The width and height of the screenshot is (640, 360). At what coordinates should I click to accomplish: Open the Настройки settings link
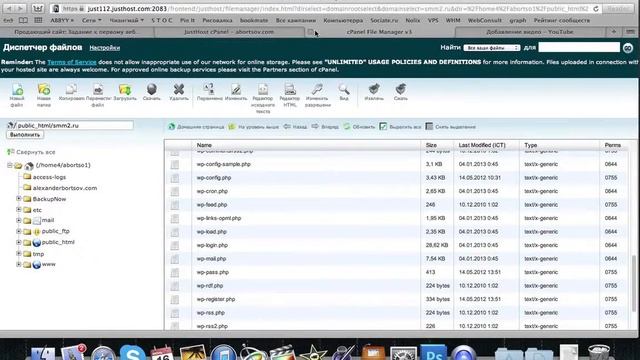pos(105,48)
